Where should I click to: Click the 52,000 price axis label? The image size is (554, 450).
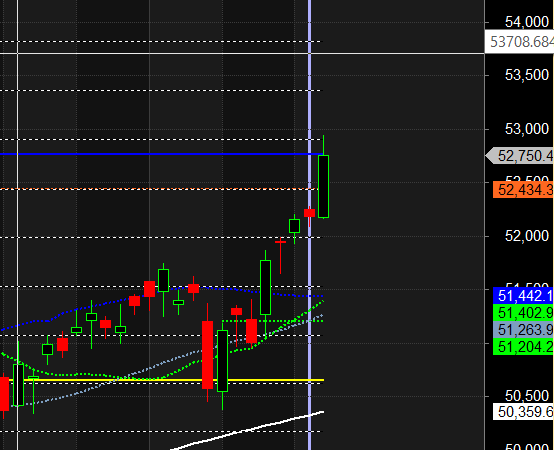[x=526, y=236]
